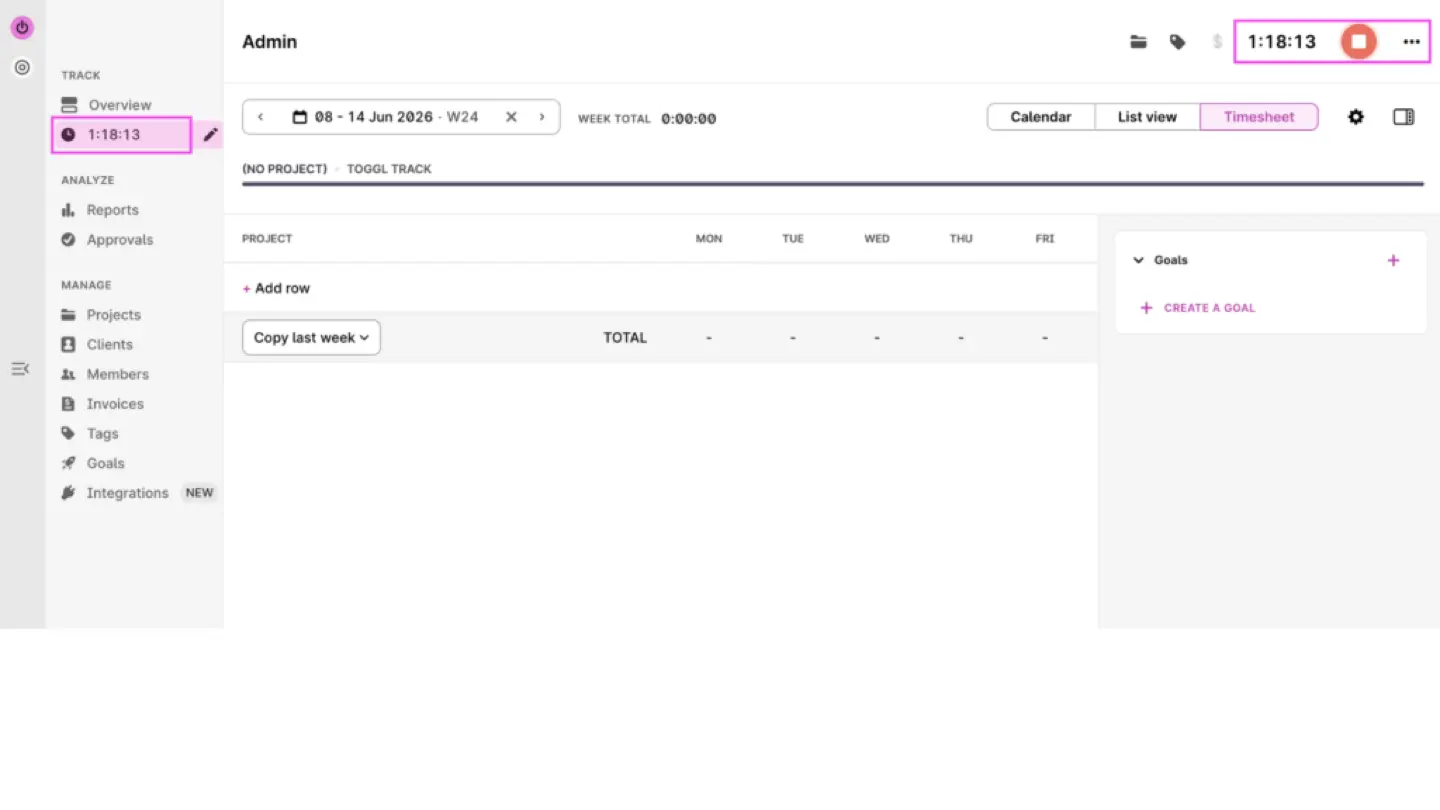Collapse the Goals panel section chevron
Image resolution: width=1440 pixels, height=810 pixels.
[1138, 260]
